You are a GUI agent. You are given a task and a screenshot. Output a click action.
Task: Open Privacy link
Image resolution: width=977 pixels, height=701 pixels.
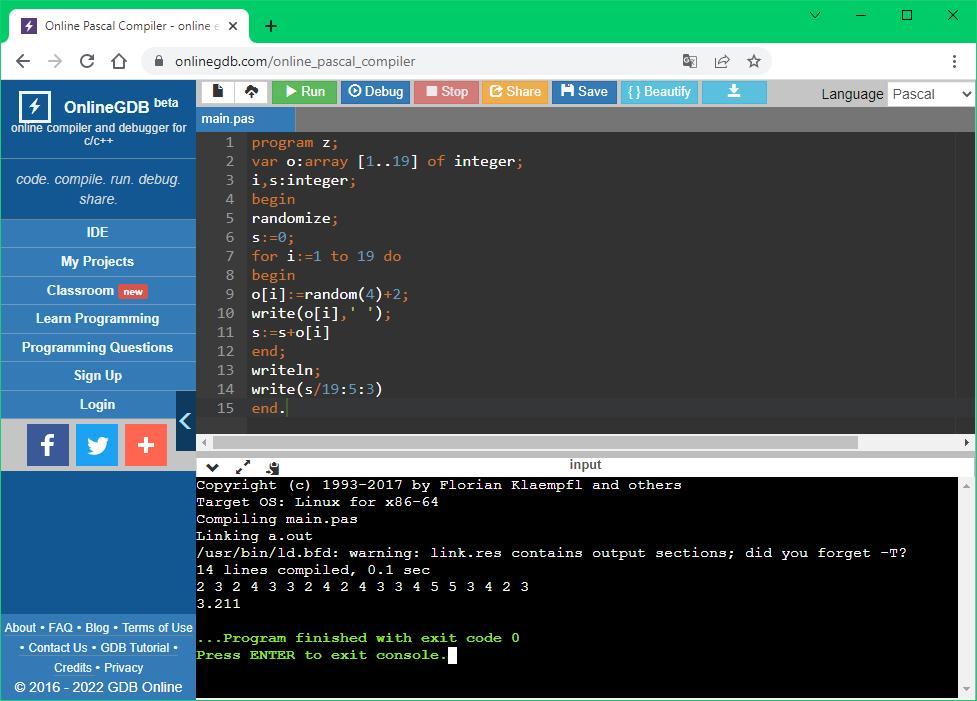pos(123,668)
